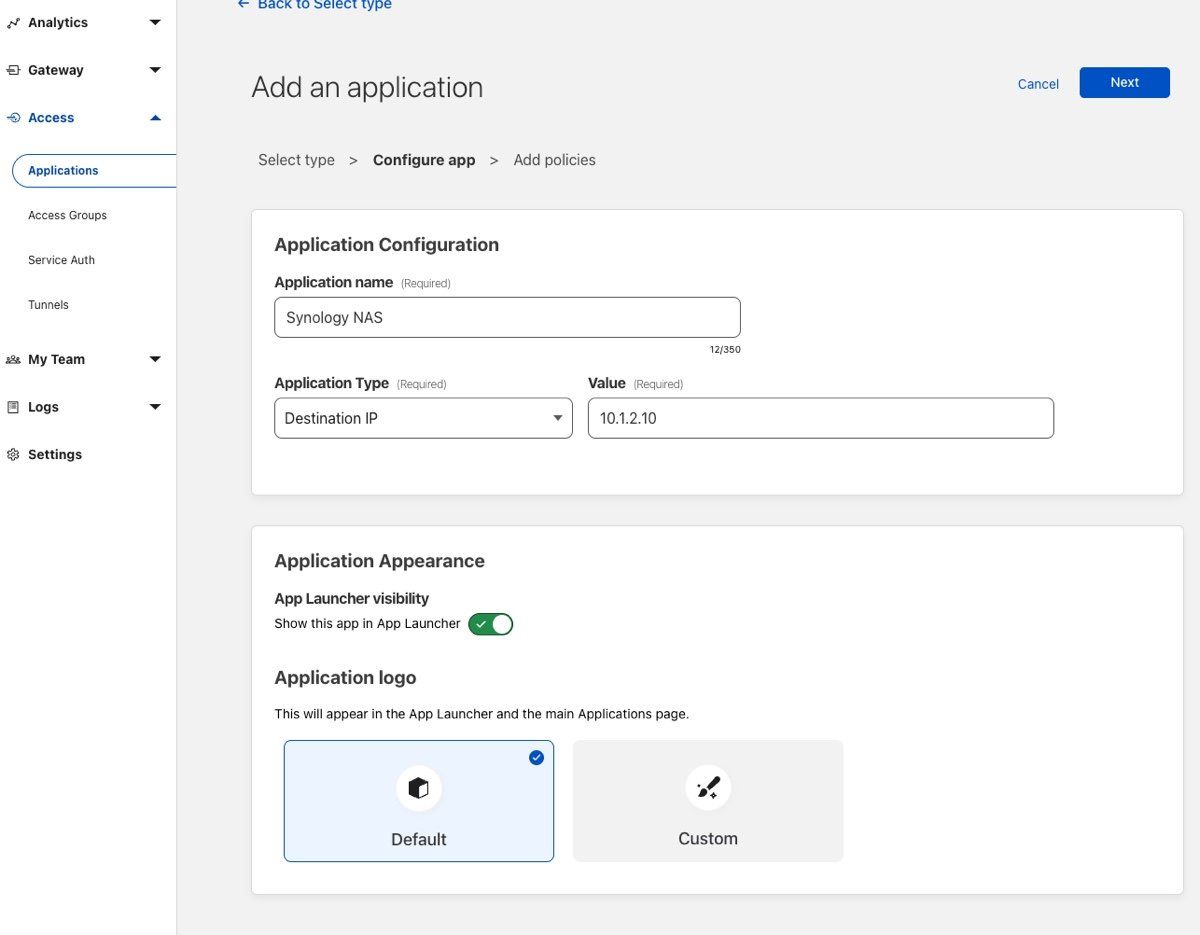1200x935 pixels.
Task: Click the Settings gear icon
Action: coord(13,455)
